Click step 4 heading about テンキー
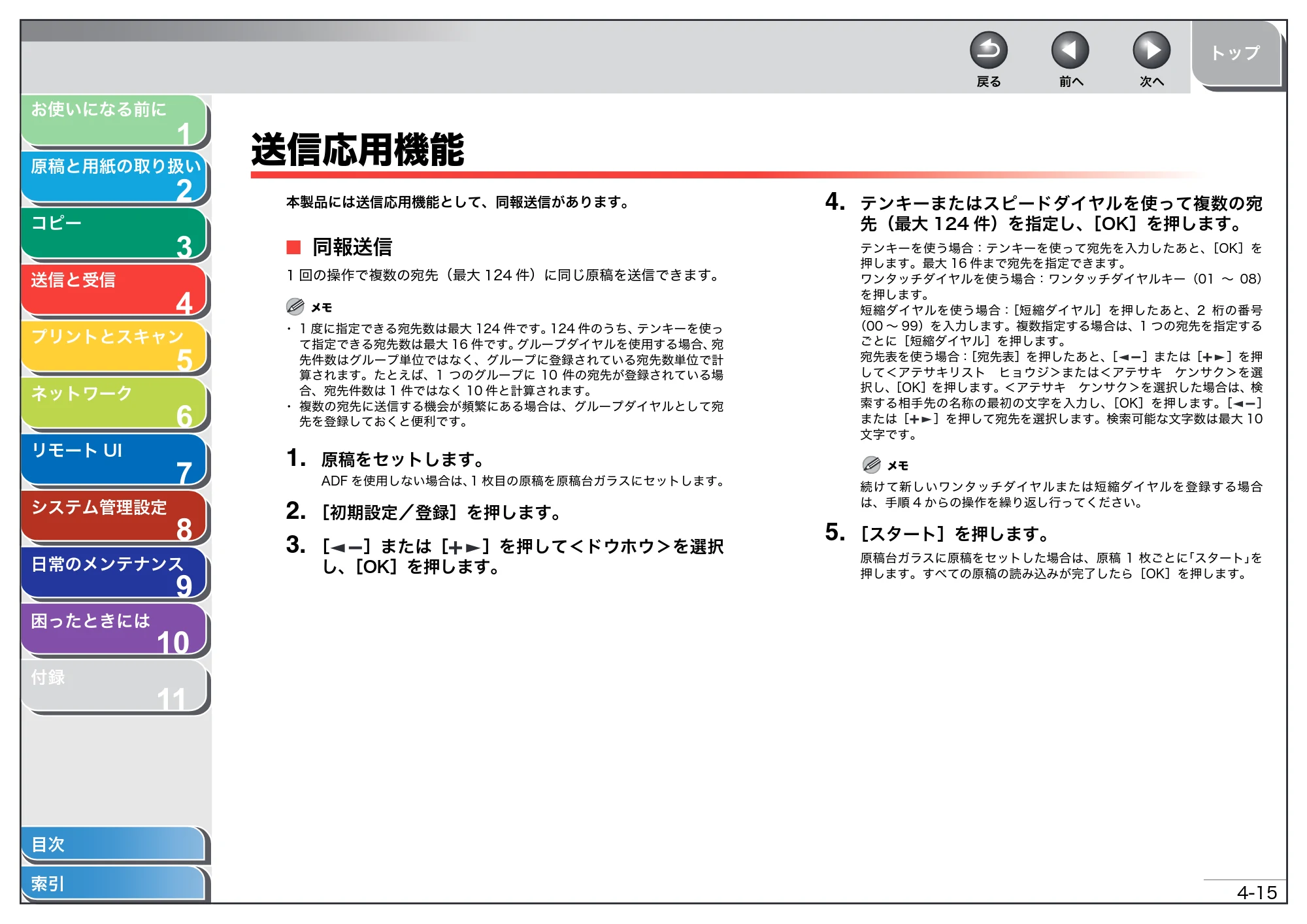This screenshot has width=1307, height=924. pyautogui.click(x=1061, y=214)
